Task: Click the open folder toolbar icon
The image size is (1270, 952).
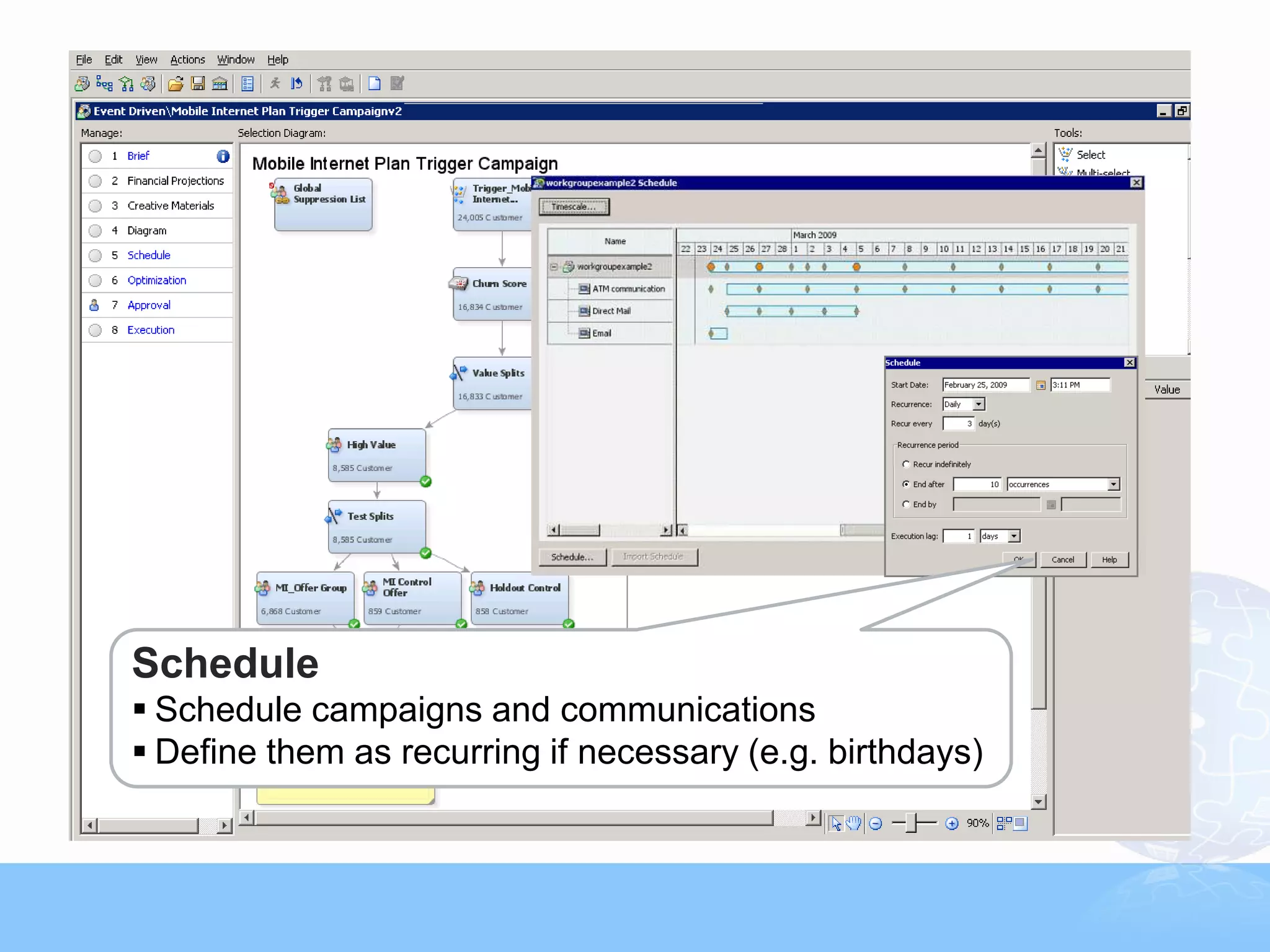Action: (176, 83)
